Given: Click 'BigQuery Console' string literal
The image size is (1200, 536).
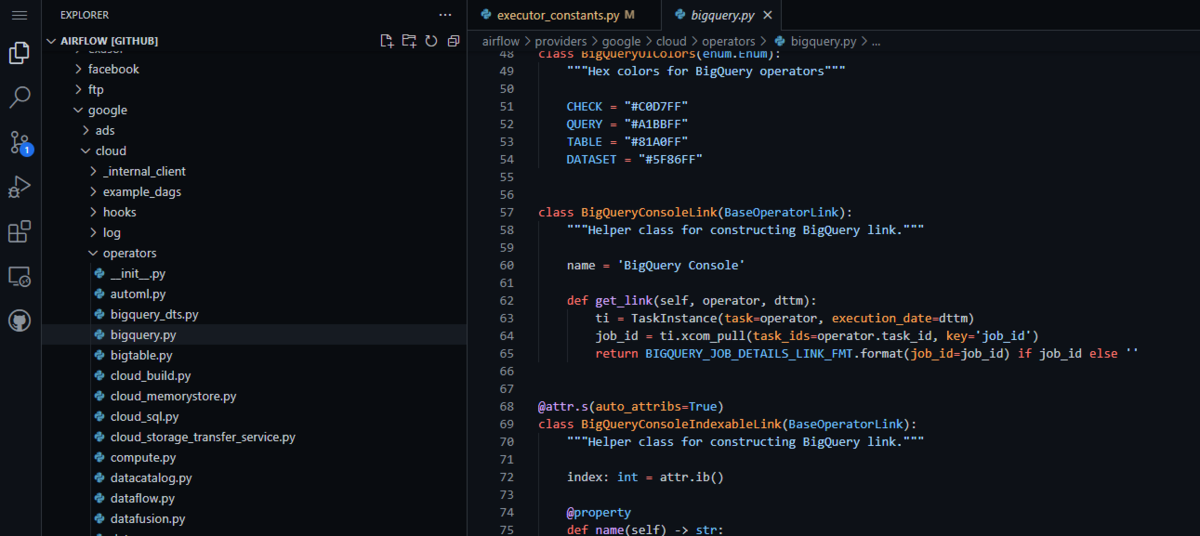Looking at the screenshot, I should point(681,265).
